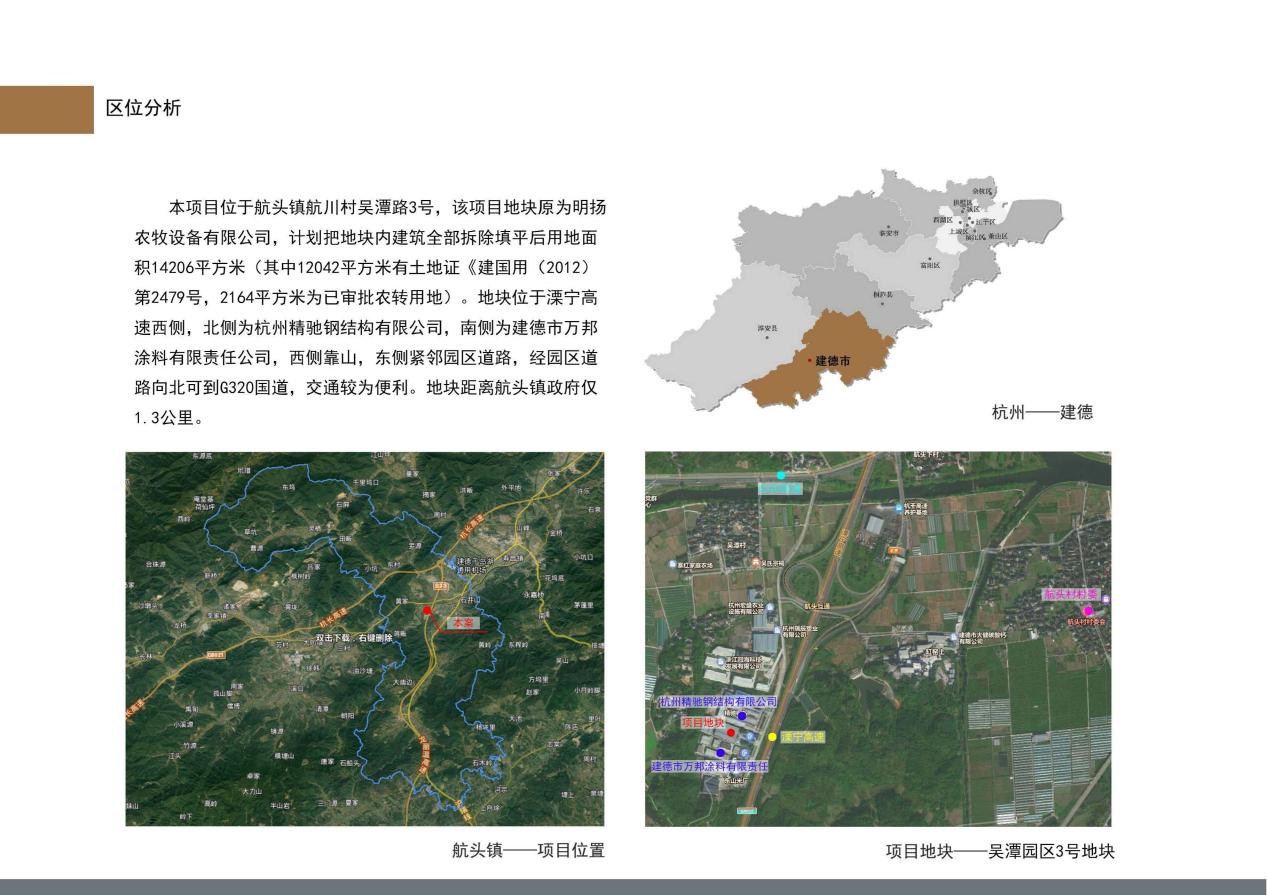
Task: Click the red dot beside 建德市
Action: tap(810, 360)
